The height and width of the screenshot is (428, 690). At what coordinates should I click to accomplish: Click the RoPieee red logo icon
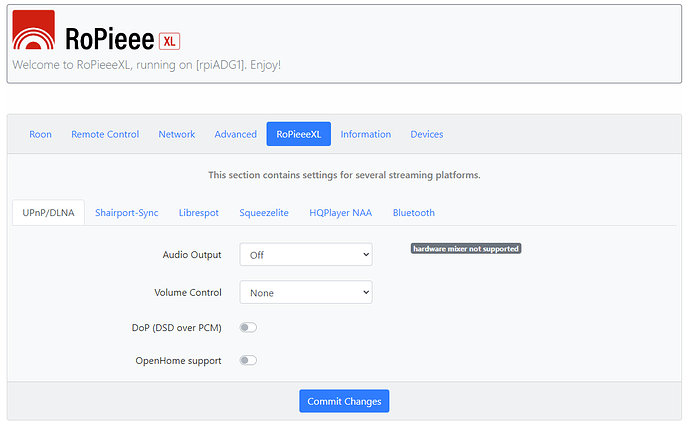[x=33, y=29]
